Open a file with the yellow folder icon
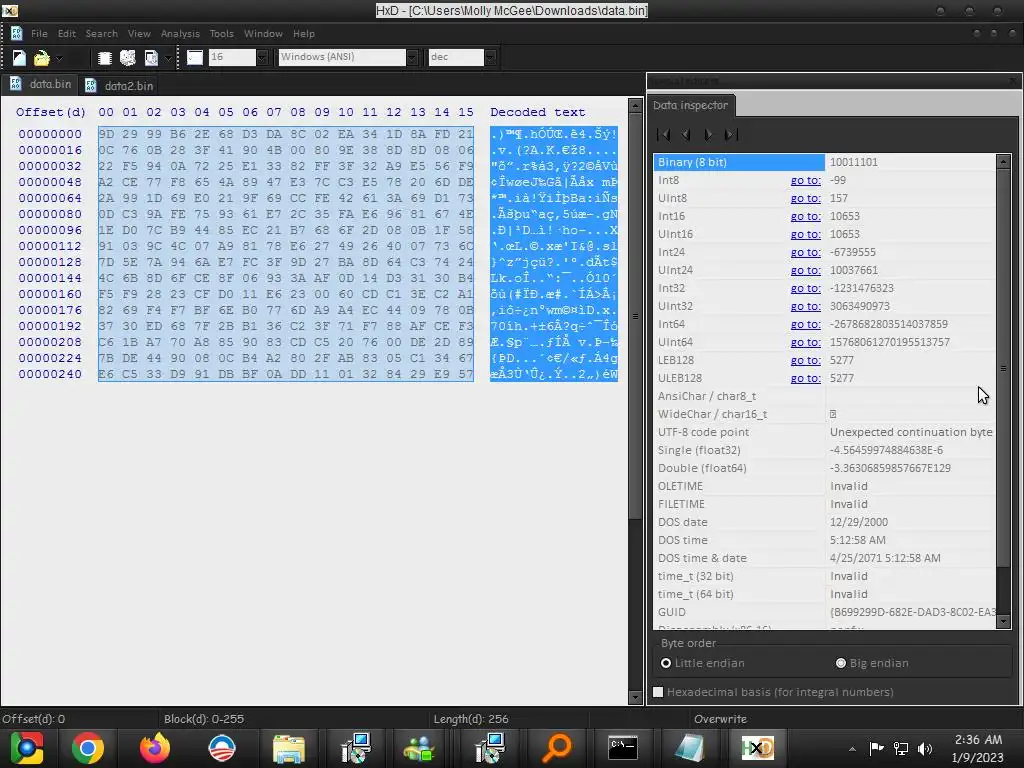Screen dimensions: 1024x768 tap(41, 58)
